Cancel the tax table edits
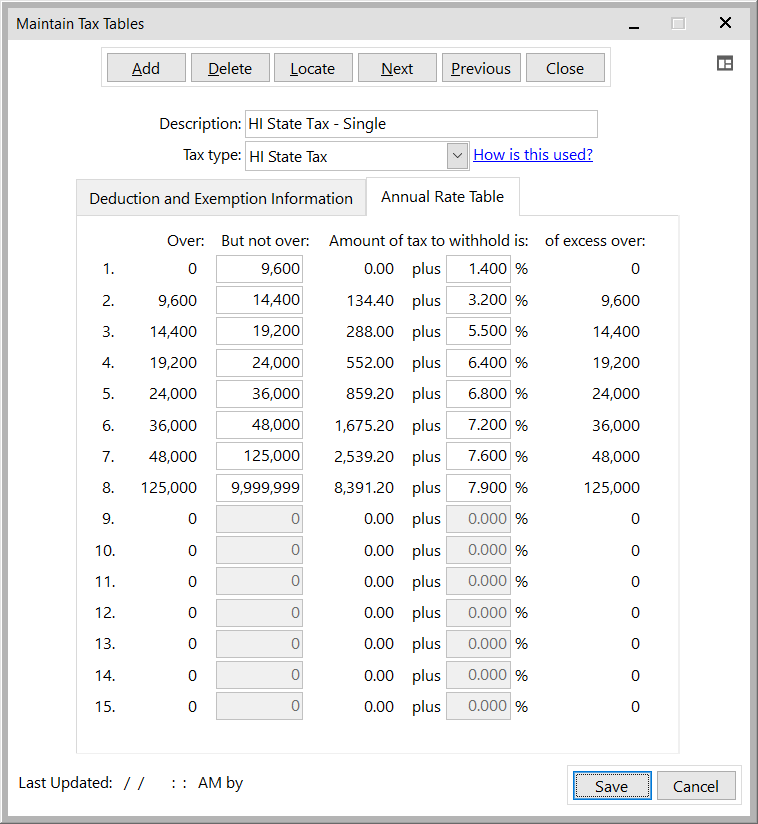Viewport: 758px width, 824px height. click(695, 786)
